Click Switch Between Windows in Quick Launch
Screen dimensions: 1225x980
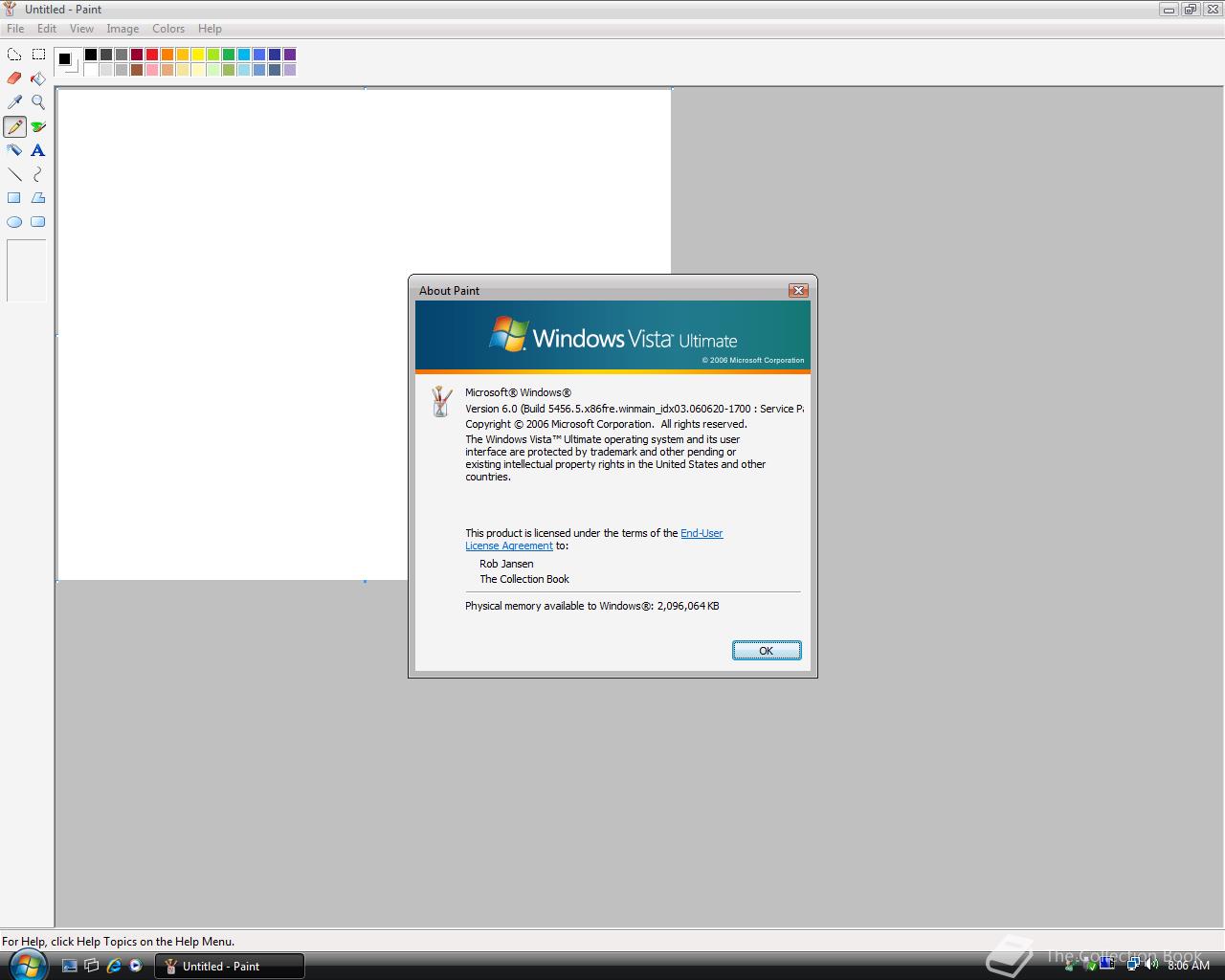pyautogui.click(x=92, y=966)
